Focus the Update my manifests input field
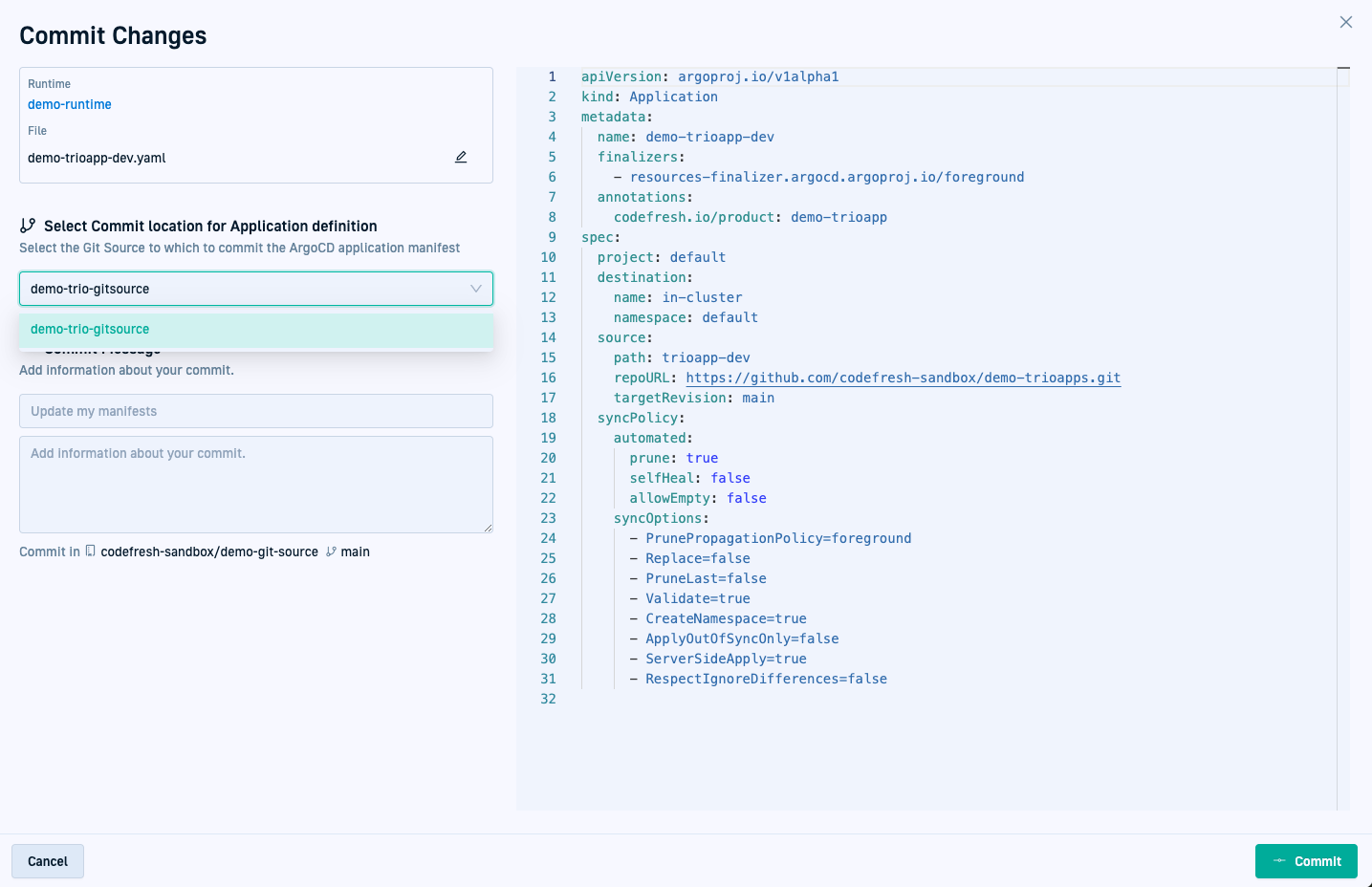 point(255,411)
